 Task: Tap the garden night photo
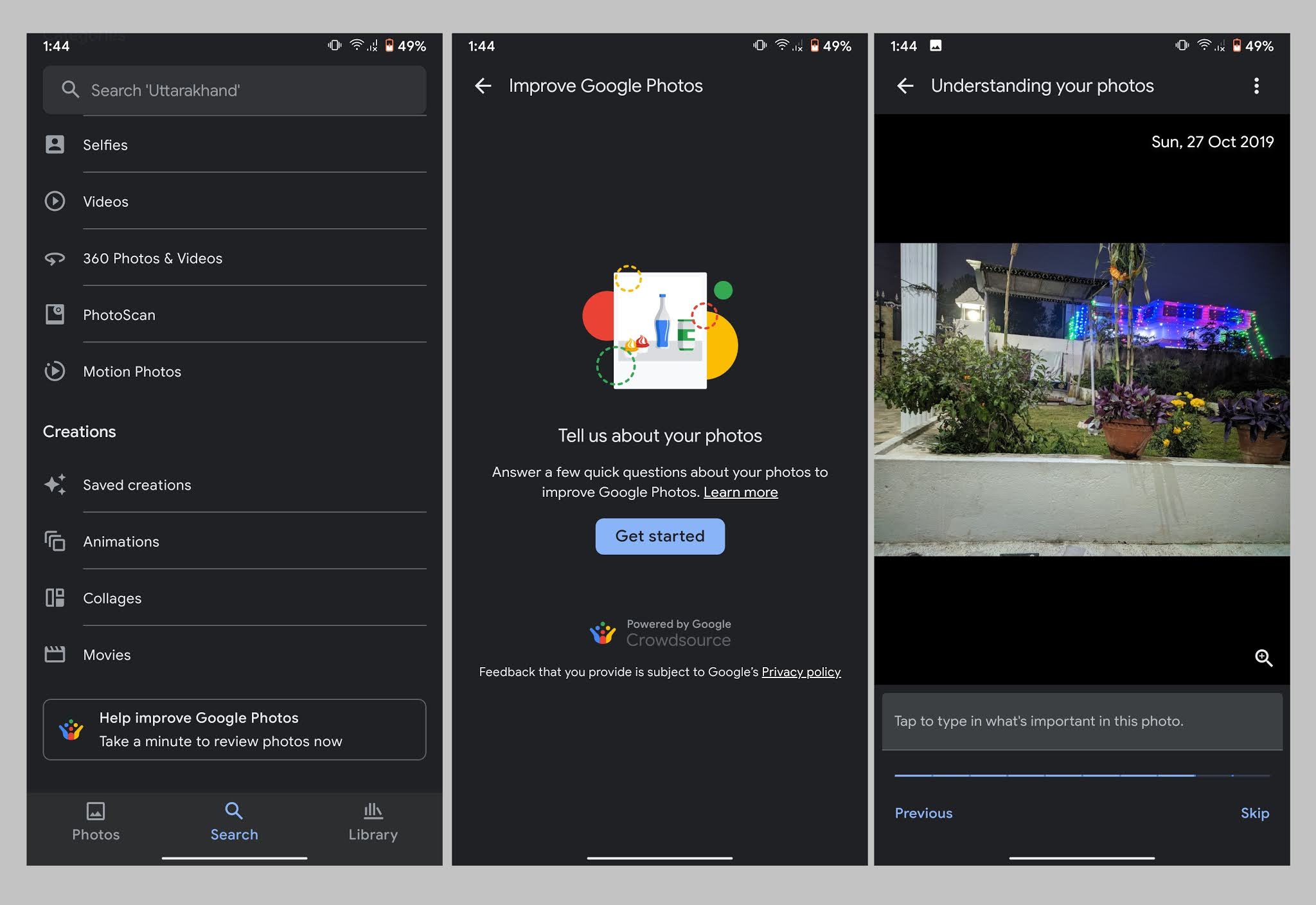coord(1082,399)
